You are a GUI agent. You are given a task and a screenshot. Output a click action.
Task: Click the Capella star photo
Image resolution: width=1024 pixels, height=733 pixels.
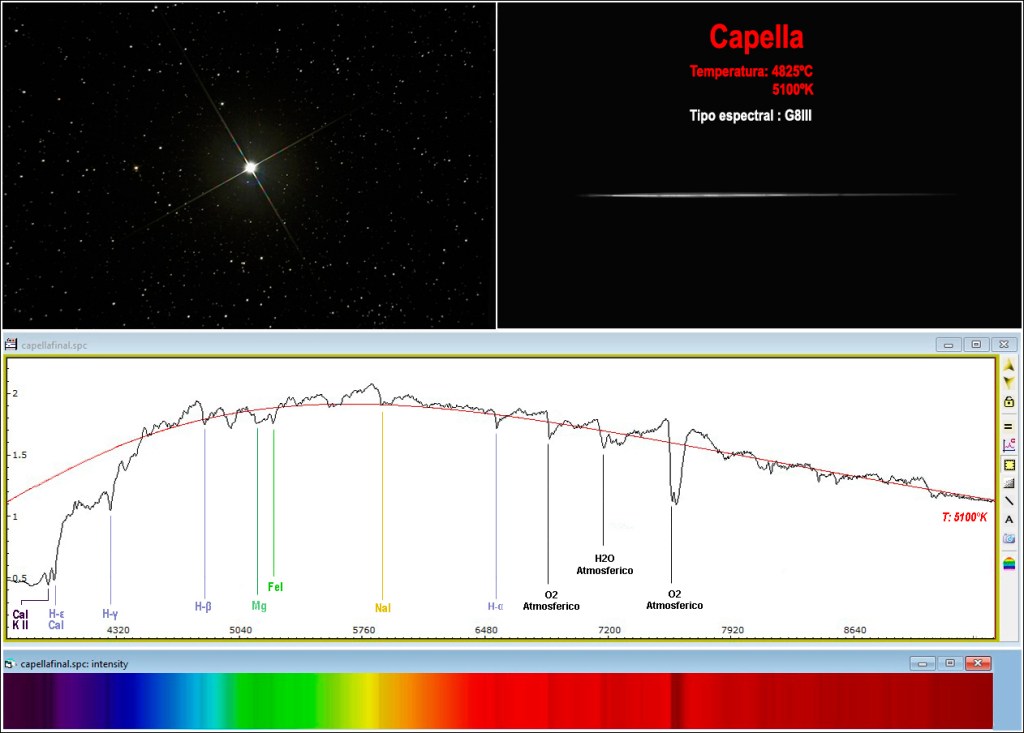coord(250,167)
